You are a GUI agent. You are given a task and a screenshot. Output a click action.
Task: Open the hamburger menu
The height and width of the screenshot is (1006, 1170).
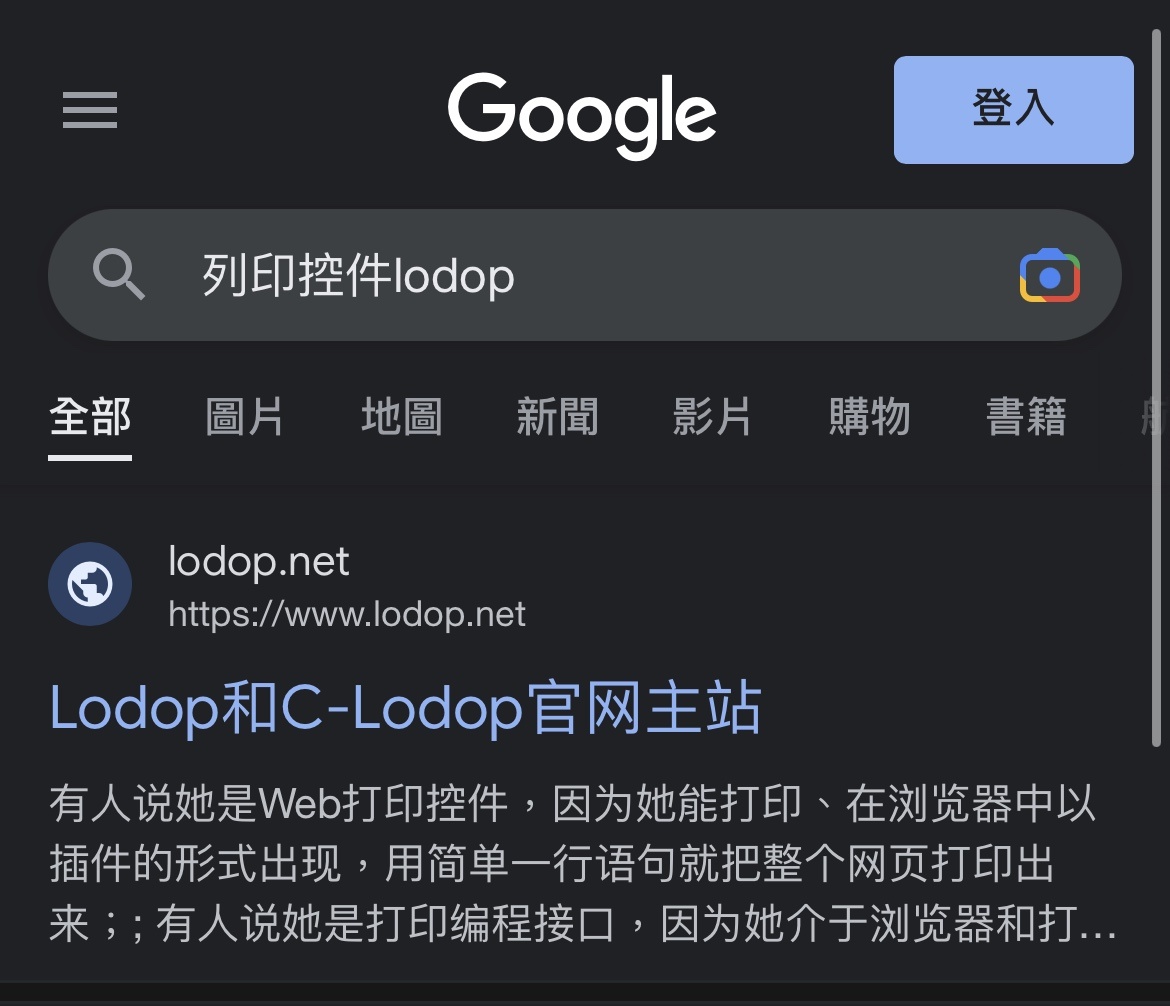[x=90, y=110]
